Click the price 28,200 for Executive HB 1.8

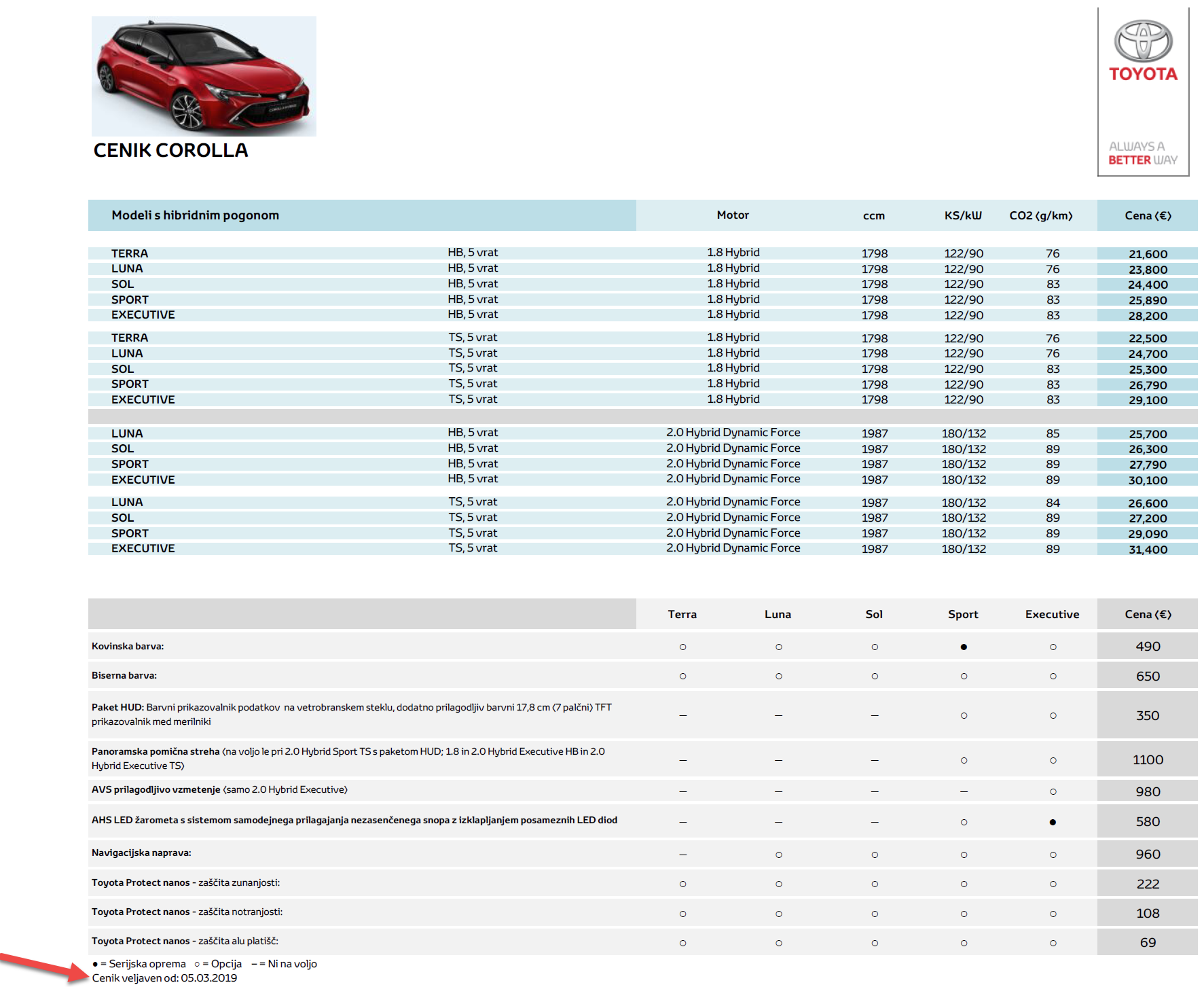pyautogui.click(x=1148, y=316)
